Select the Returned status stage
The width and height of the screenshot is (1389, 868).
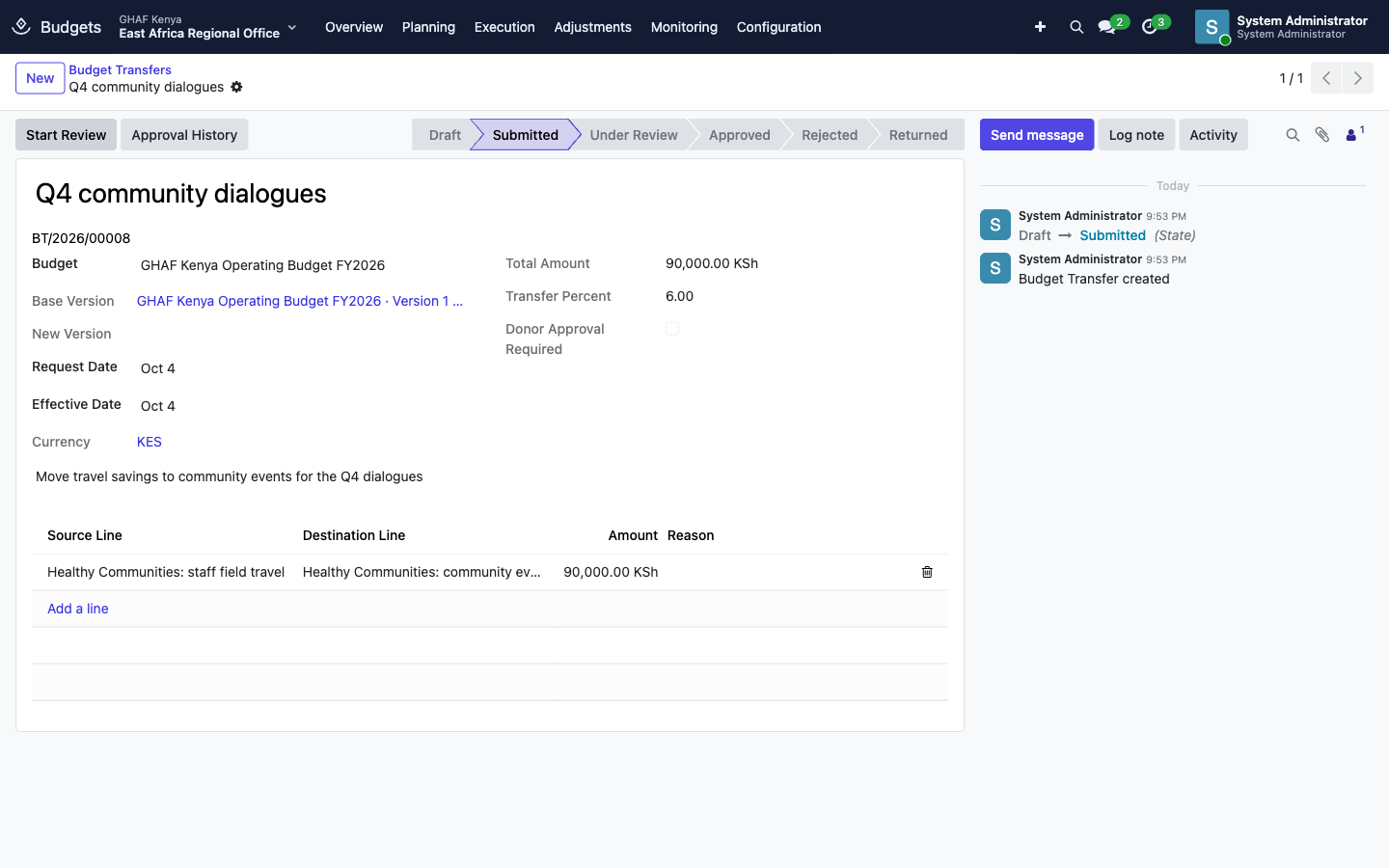coord(918,135)
